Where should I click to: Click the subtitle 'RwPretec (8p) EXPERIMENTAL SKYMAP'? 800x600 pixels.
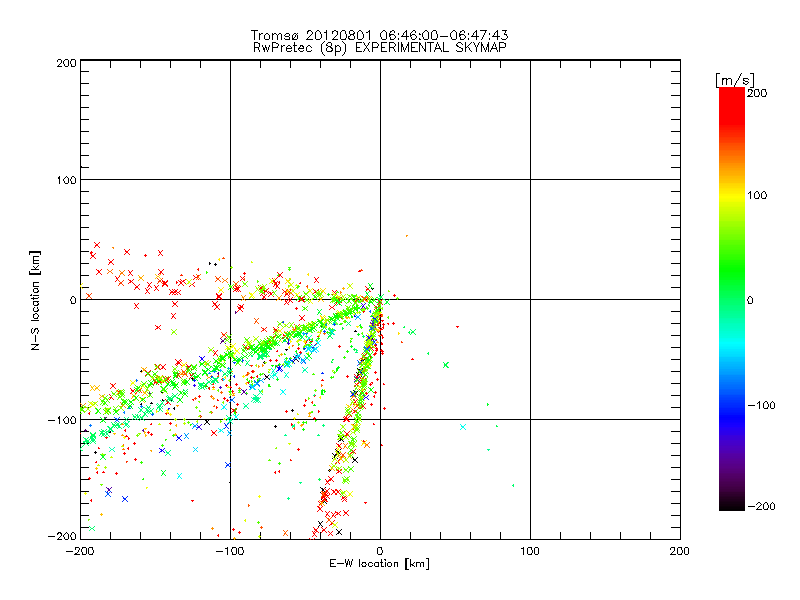380,48
